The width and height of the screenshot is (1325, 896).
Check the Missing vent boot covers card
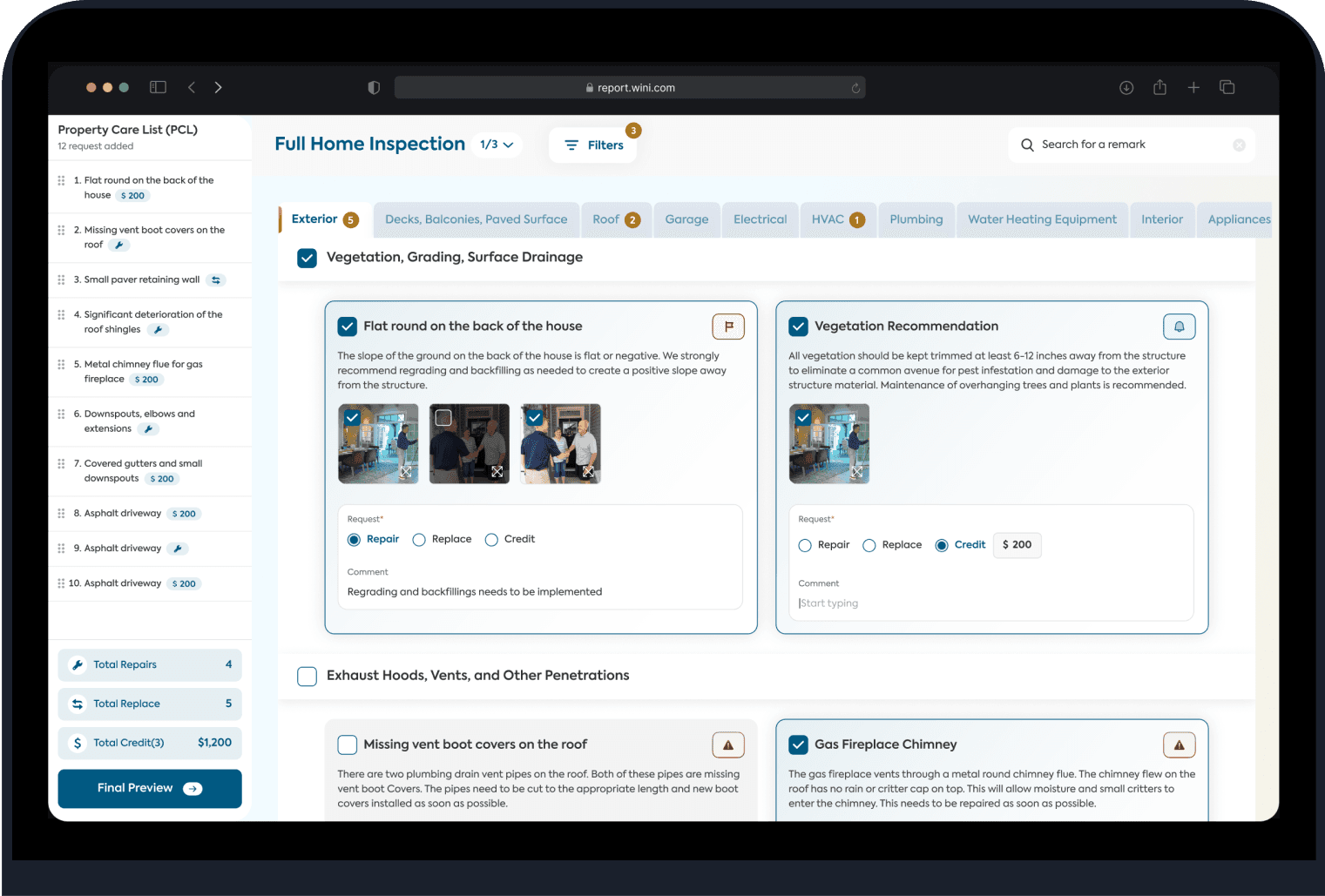pos(347,744)
